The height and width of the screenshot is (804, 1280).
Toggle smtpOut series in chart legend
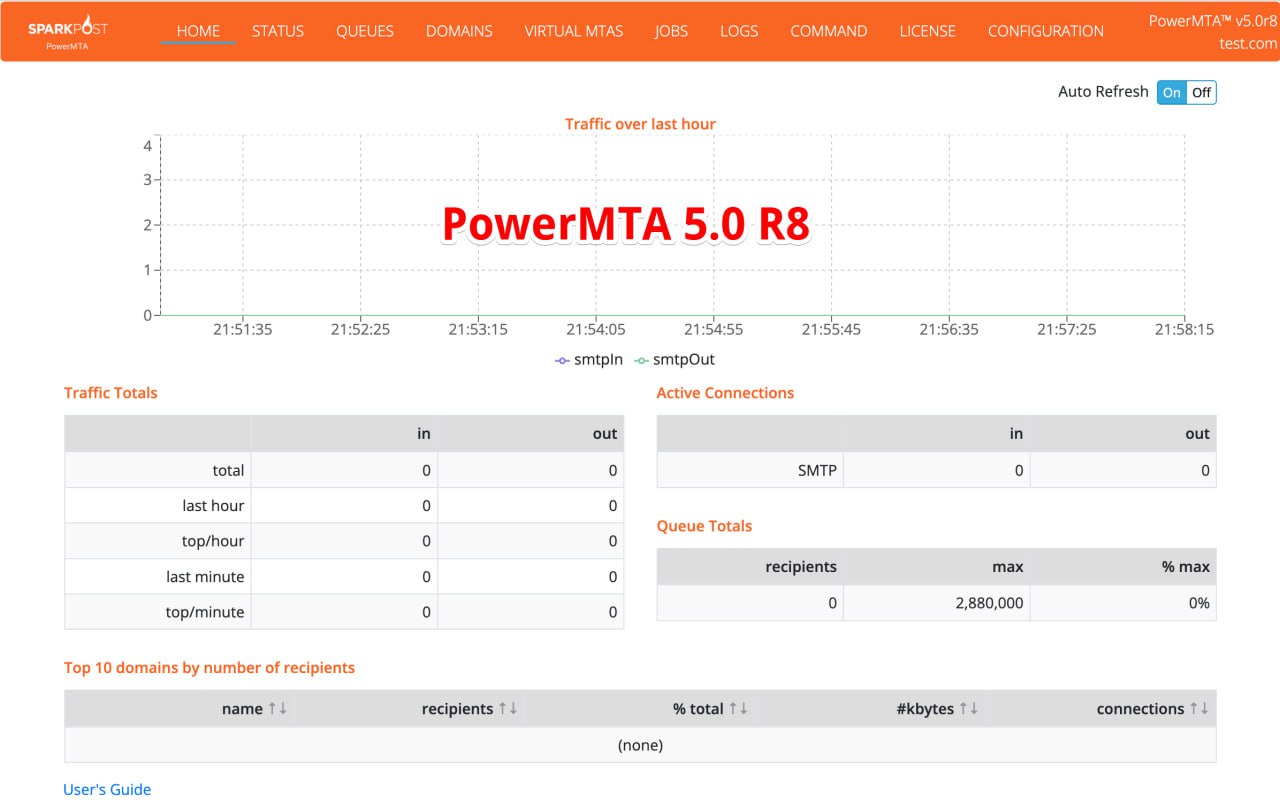(675, 359)
